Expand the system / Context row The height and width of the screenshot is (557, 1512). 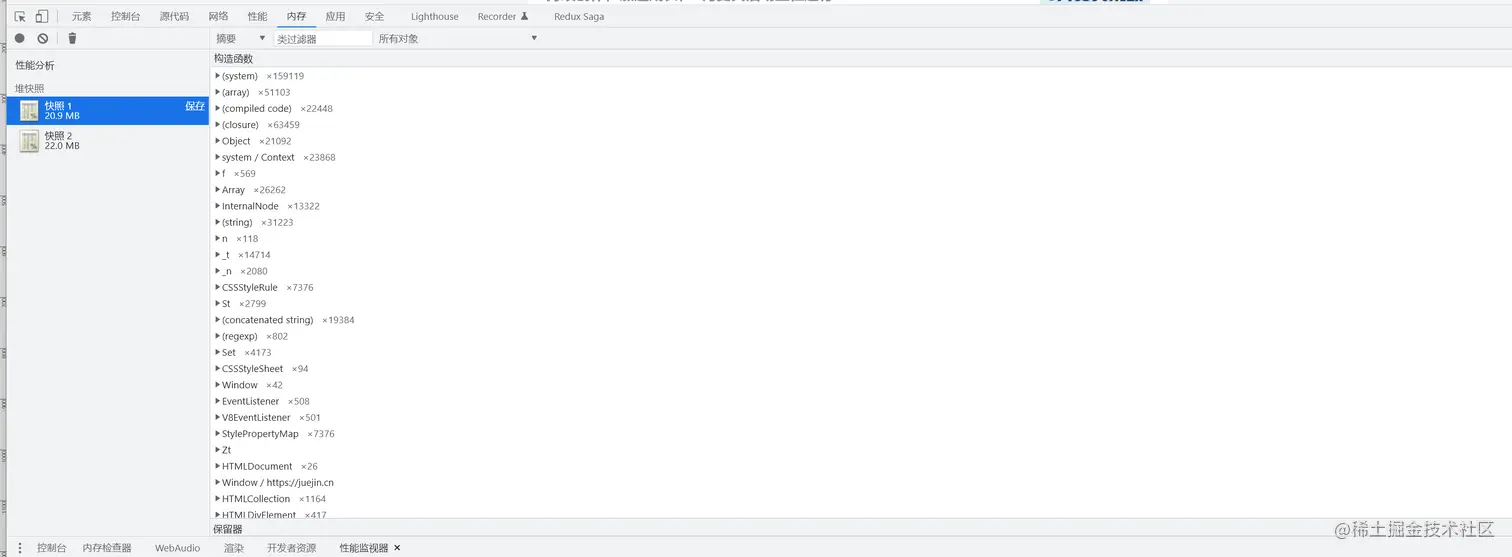pos(218,157)
